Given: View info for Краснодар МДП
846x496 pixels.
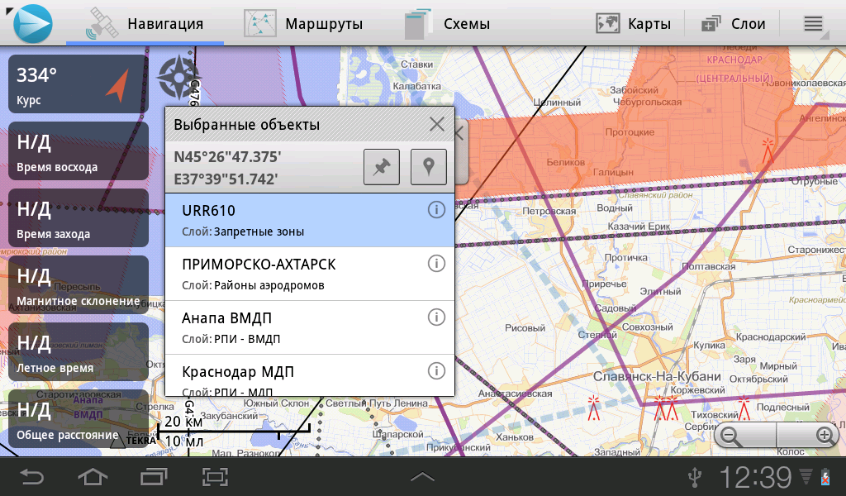Looking at the screenshot, I should [x=436, y=370].
